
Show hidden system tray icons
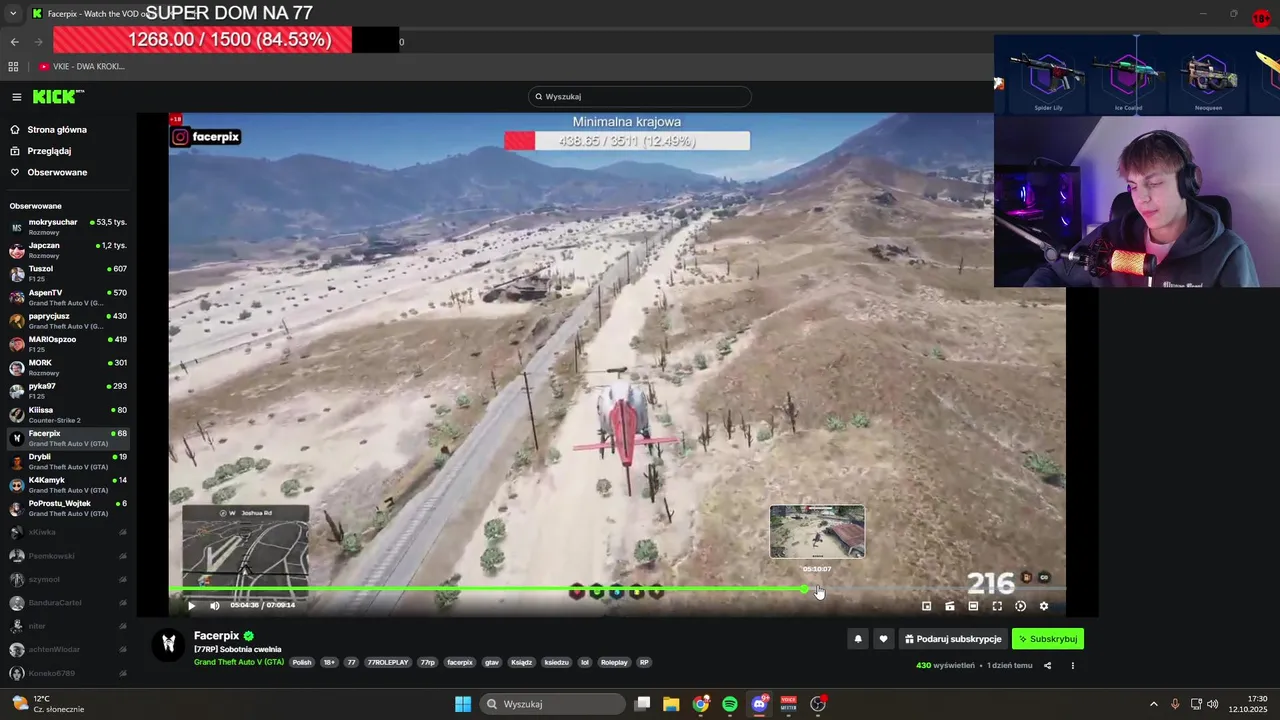pyautogui.click(x=1153, y=704)
